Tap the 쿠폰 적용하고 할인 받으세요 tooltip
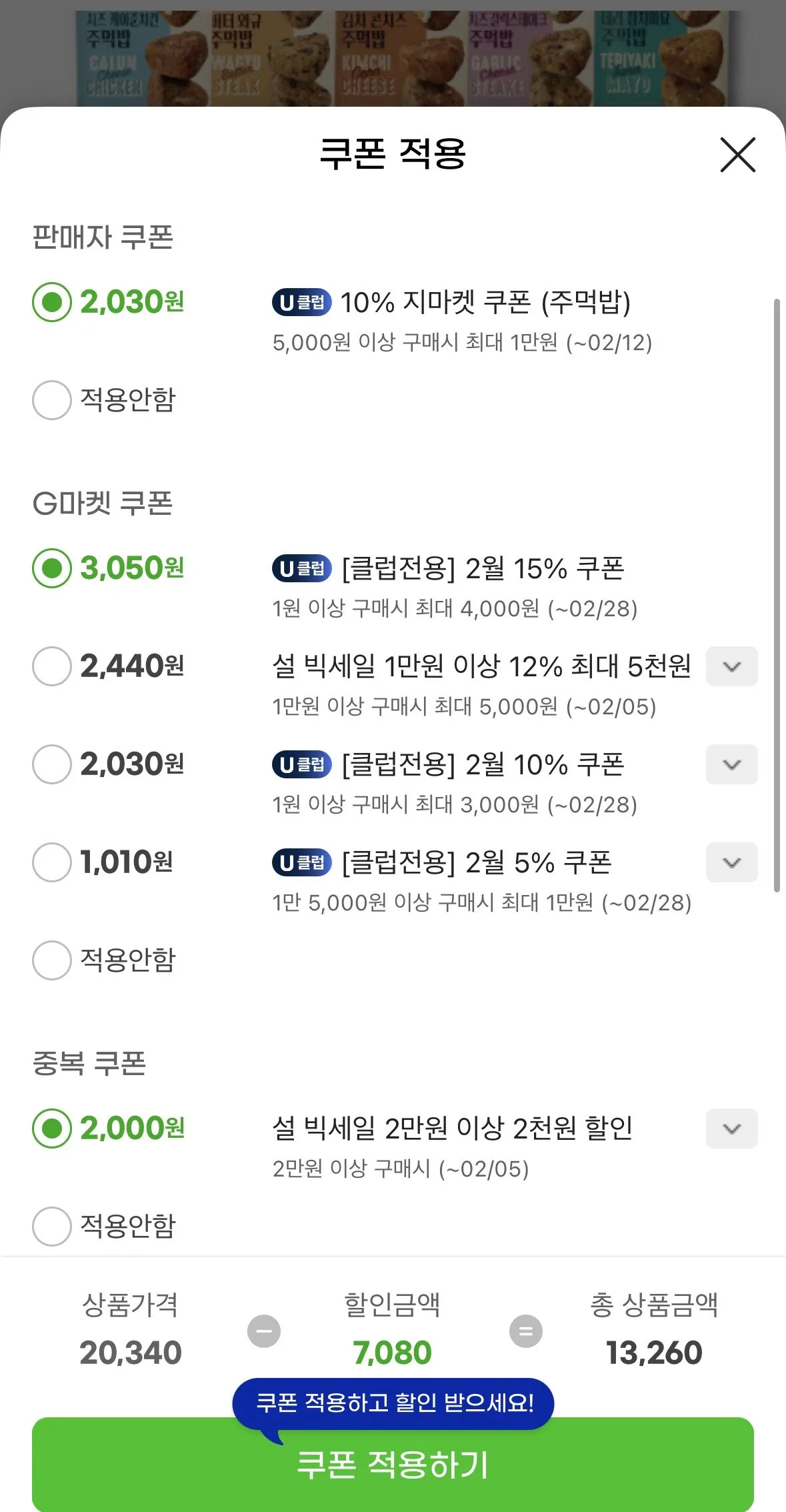786x1512 pixels. [x=393, y=1403]
